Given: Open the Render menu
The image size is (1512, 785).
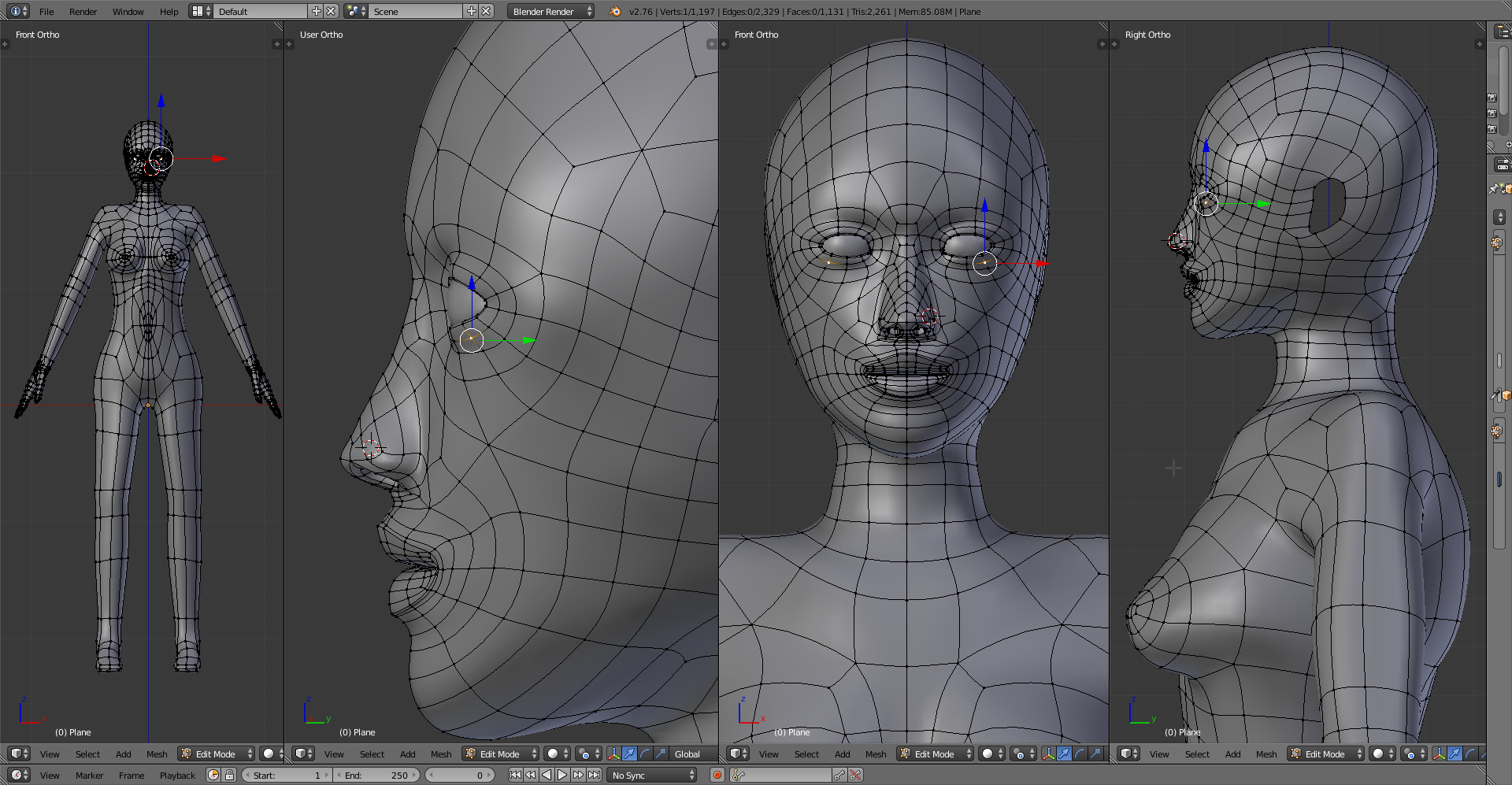Looking at the screenshot, I should click(83, 12).
